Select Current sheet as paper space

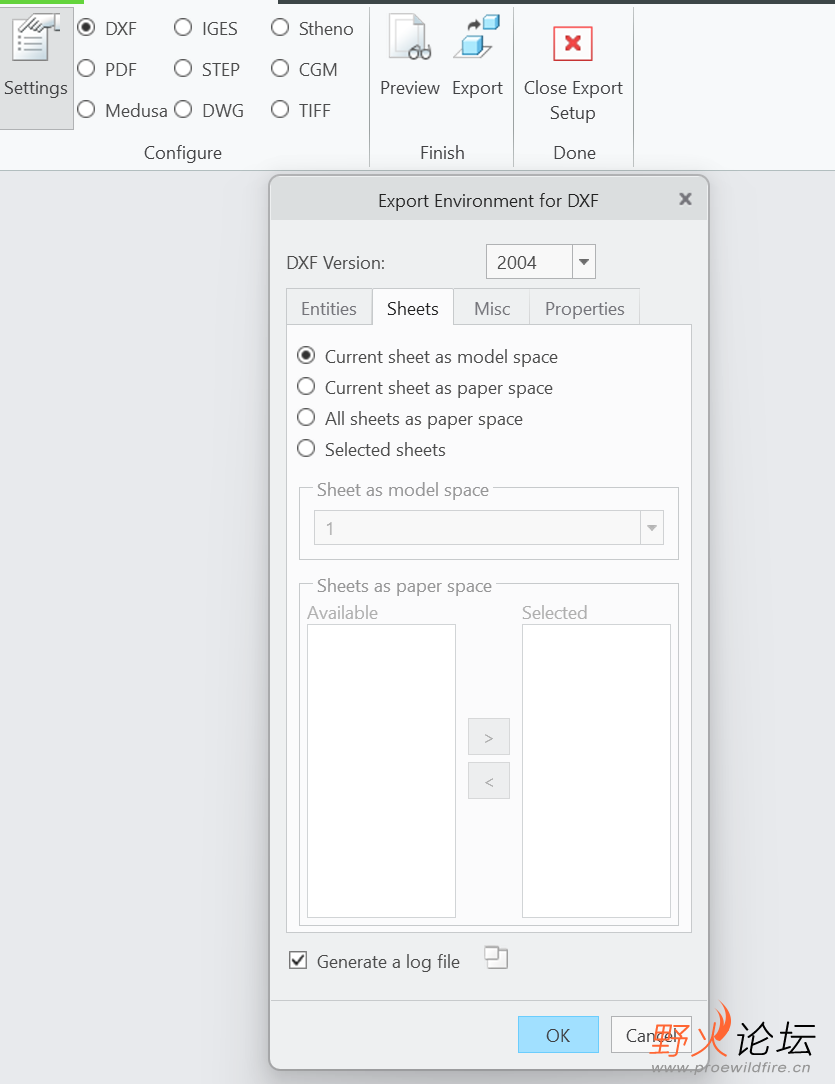pos(307,387)
